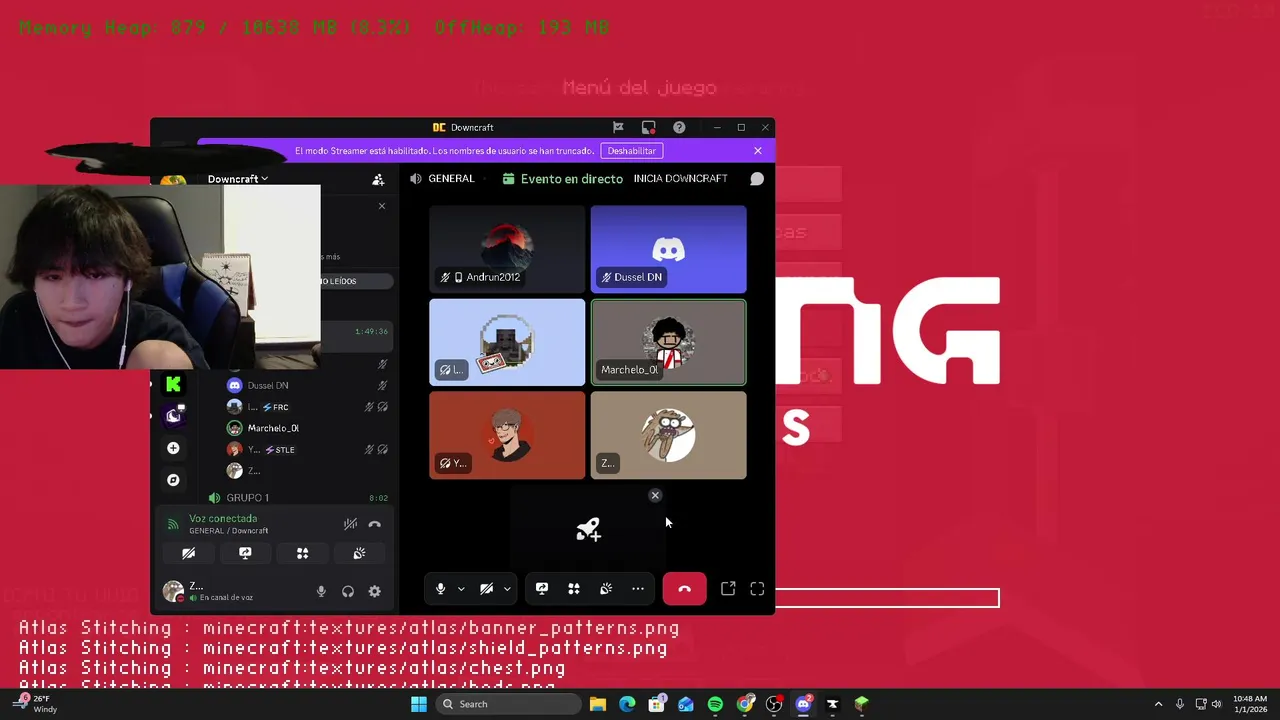Open the discover servers compass icon

tap(173, 480)
